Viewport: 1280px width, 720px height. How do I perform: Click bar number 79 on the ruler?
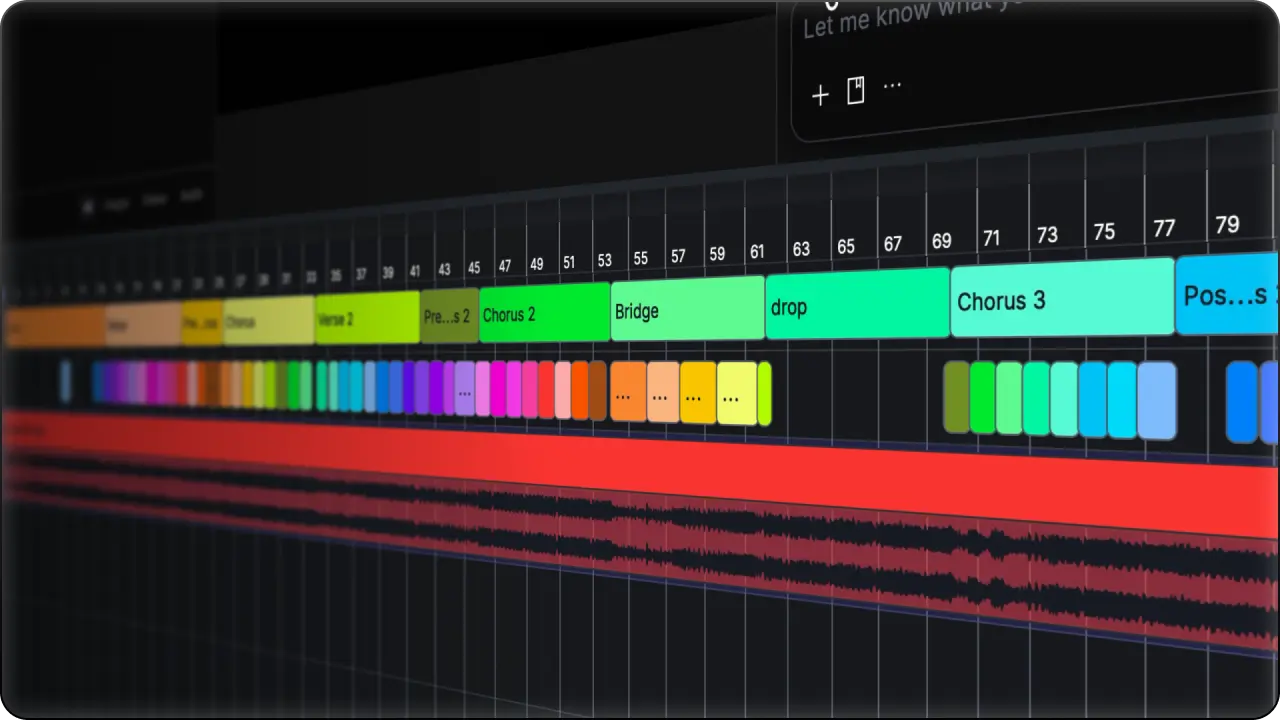click(x=1227, y=224)
